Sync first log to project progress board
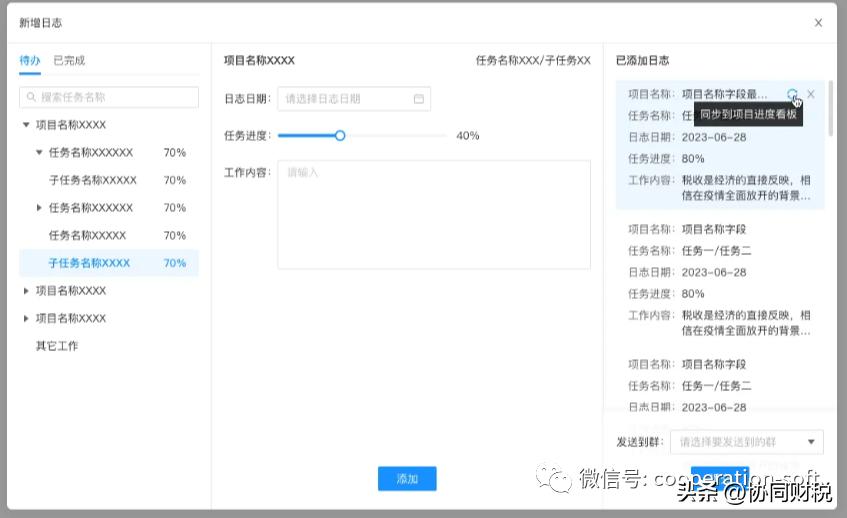Image resolution: width=847 pixels, height=518 pixels. [791, 94]
